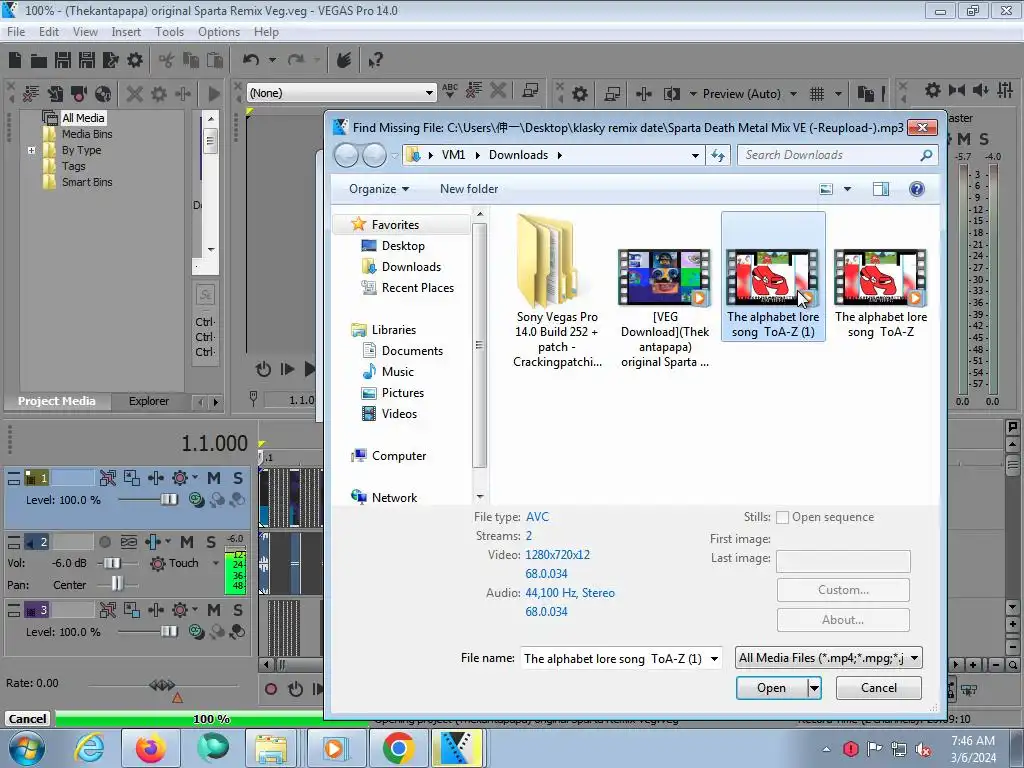Adjust the track 2 Vol slider
This screenshot has height=768, width=1024.
tap(112, 563)
